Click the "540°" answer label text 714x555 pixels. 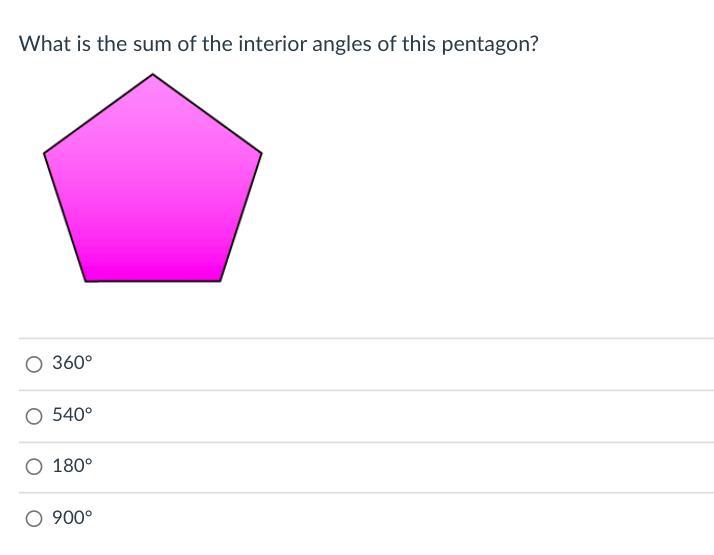pos(72,416)
